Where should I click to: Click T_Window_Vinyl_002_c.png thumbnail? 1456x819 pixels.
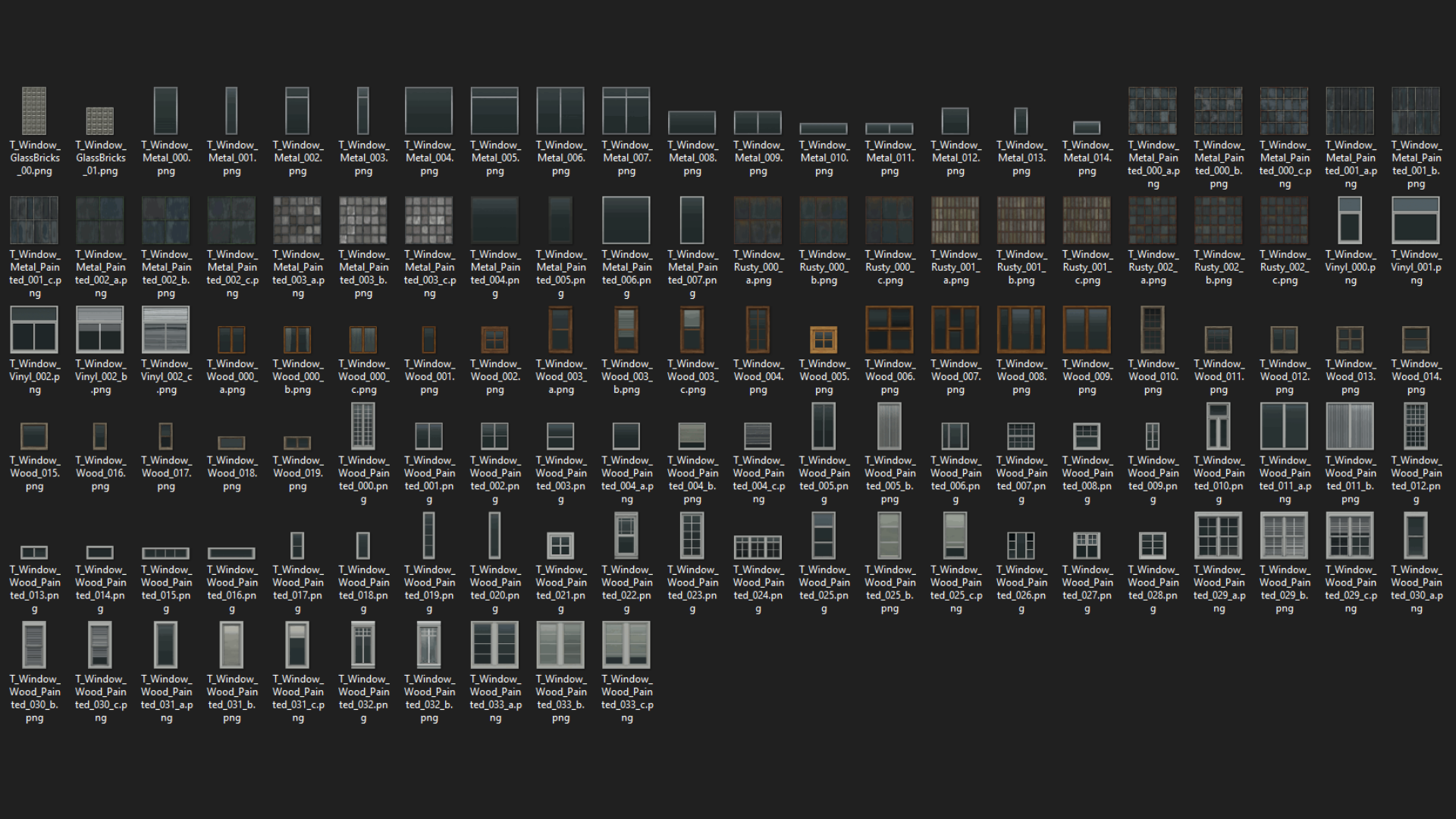click(165, 330)
